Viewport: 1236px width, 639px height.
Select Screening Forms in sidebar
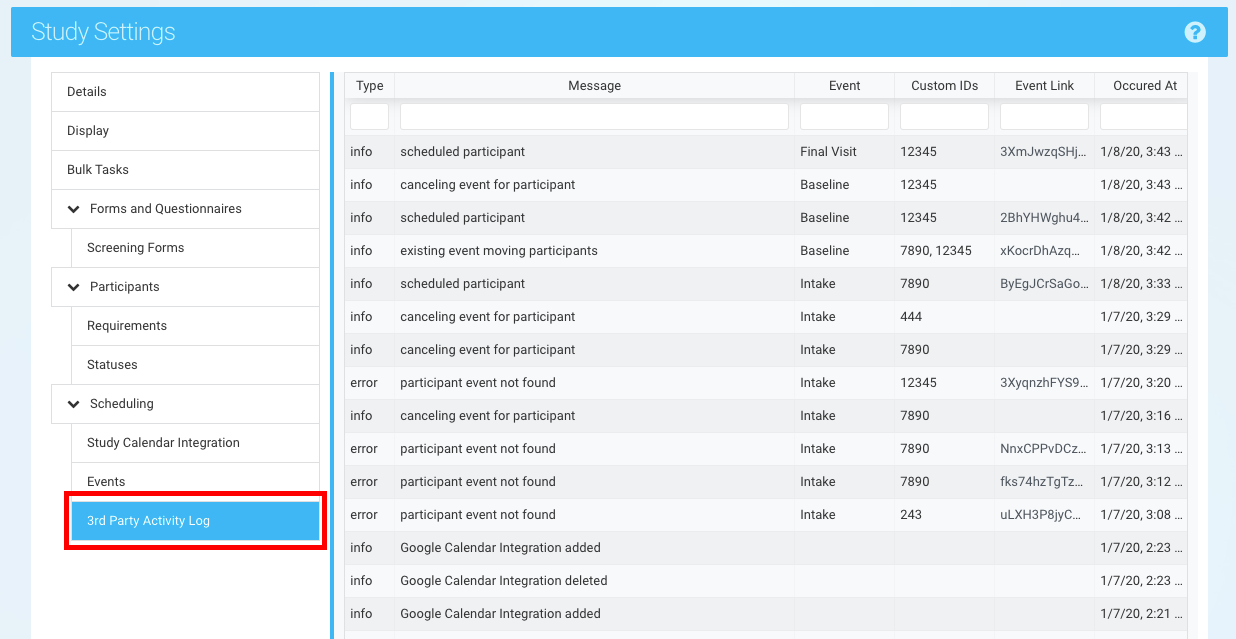click(136, 248)
